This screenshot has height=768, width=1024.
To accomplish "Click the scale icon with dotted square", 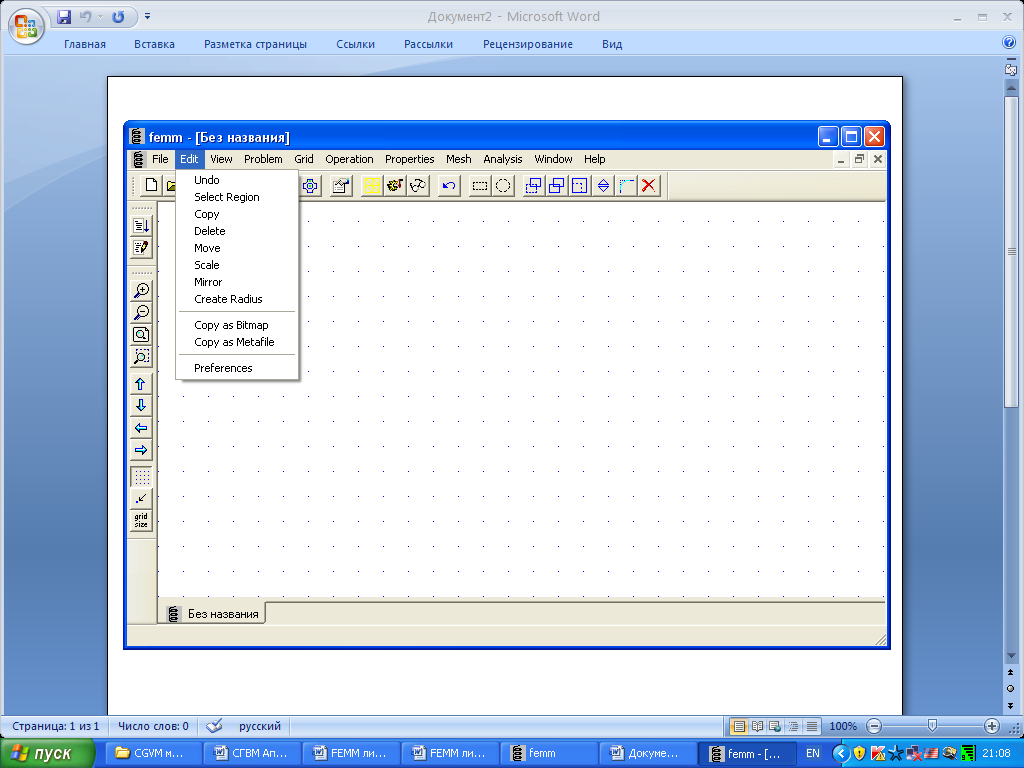I will click(x=579, y=186).
